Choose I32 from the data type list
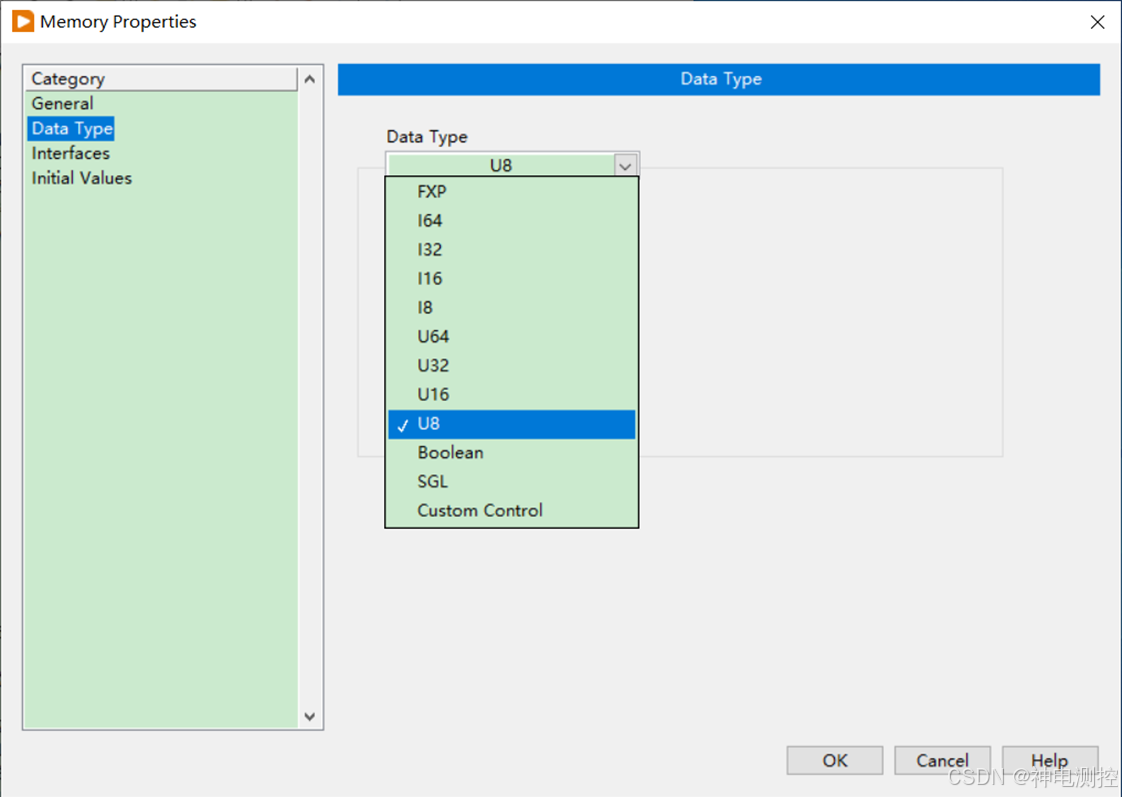This screenshot has height=797, width=1122. pos(512,250)
